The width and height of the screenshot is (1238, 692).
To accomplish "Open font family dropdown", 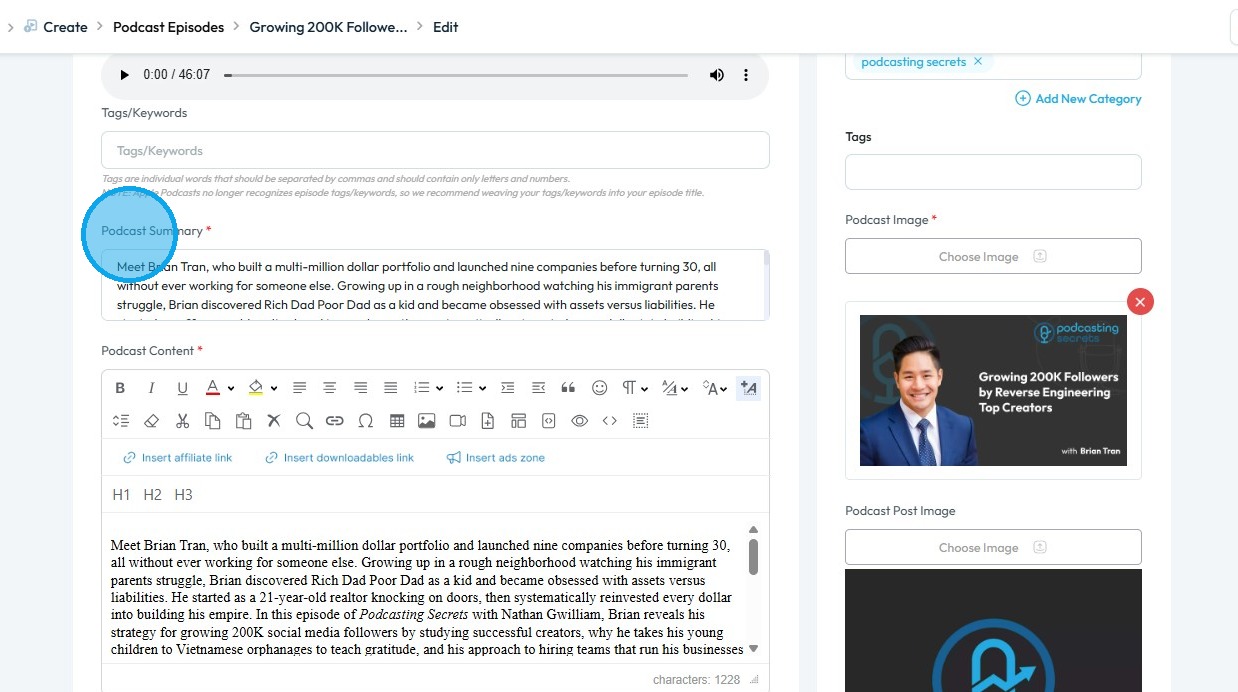I will (x=675, y=388).
